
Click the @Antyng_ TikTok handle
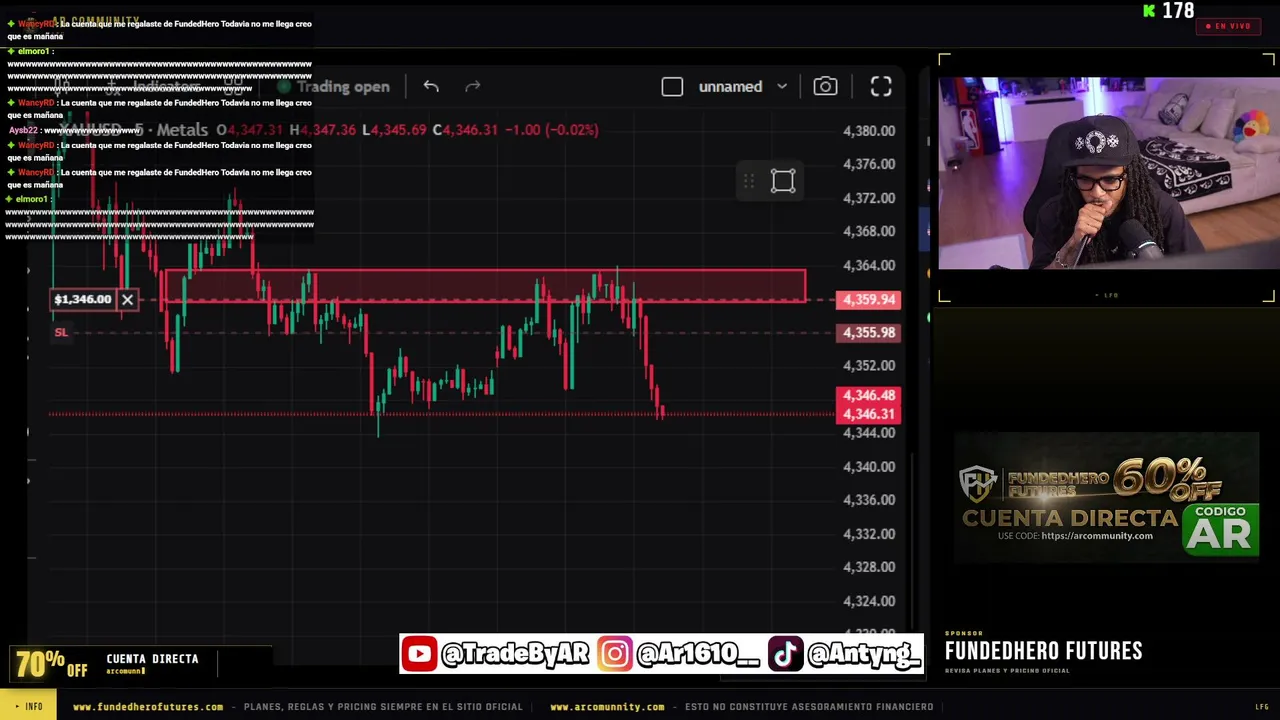(x=864, y=654)
